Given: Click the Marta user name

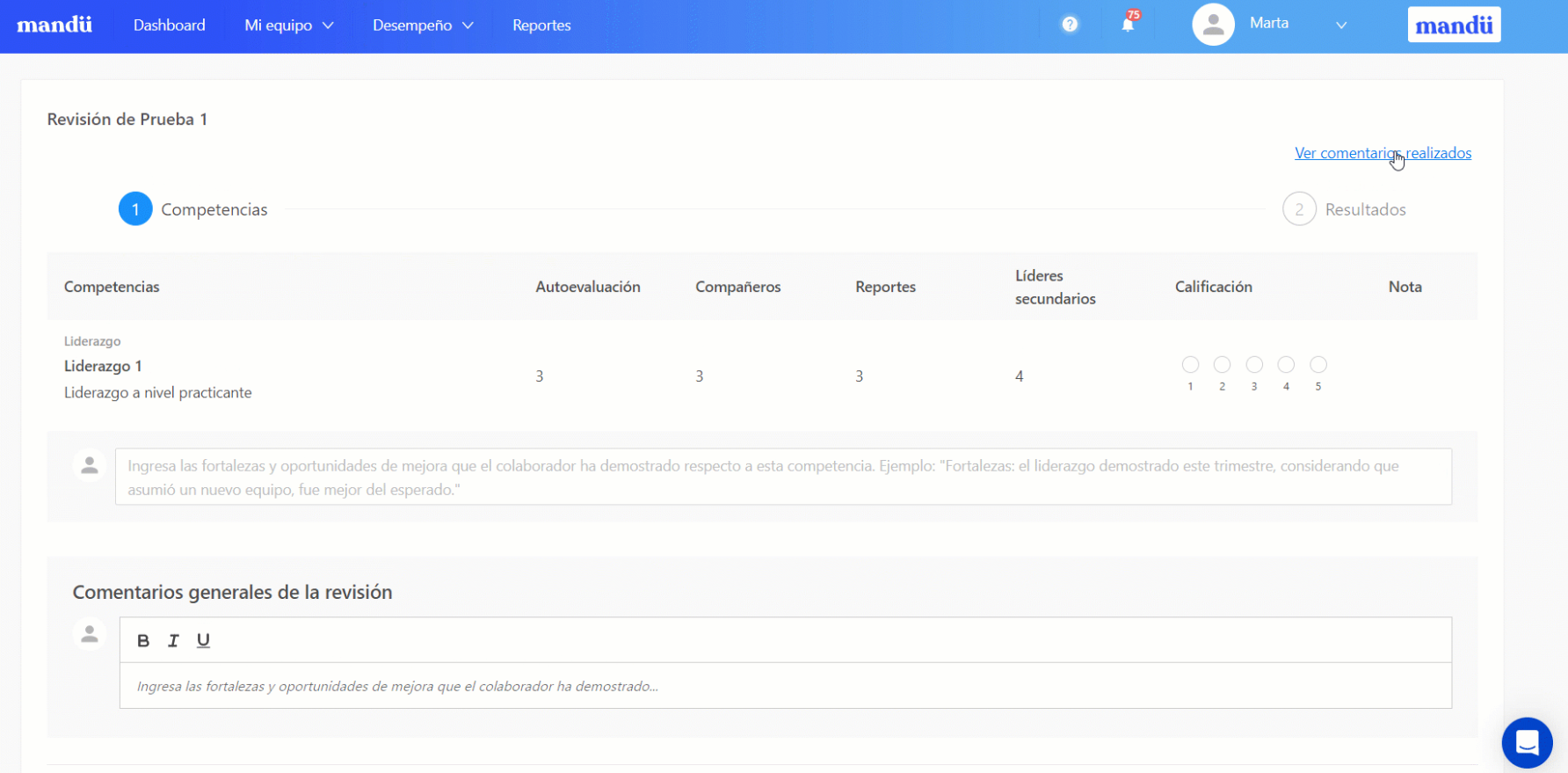Looking at the screenshot, I should pos(1269,23).
